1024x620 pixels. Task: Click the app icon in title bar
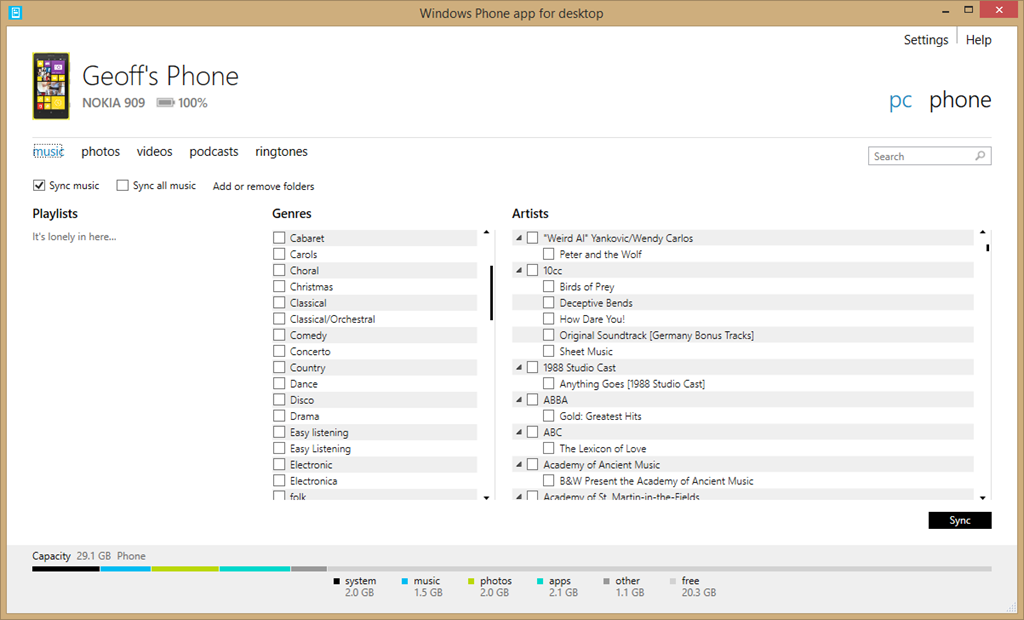point(14,13)
